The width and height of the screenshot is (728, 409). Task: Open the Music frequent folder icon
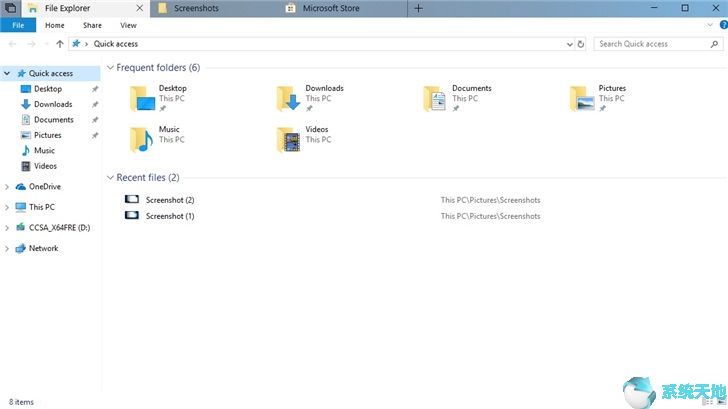tap(142, 139)
